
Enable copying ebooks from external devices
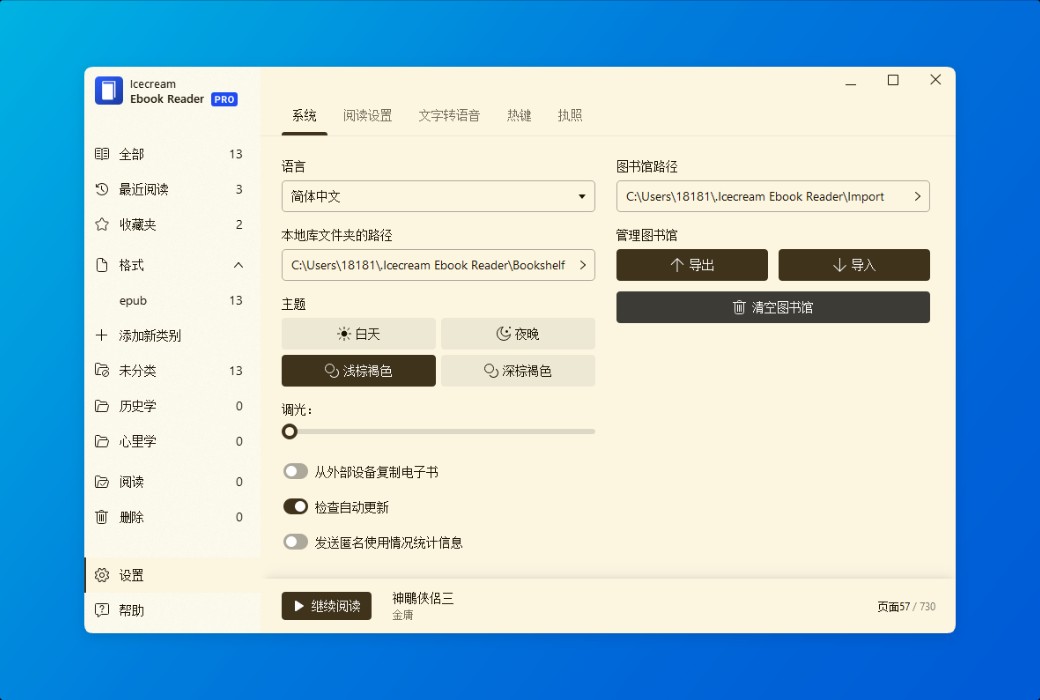pos(296,471)
